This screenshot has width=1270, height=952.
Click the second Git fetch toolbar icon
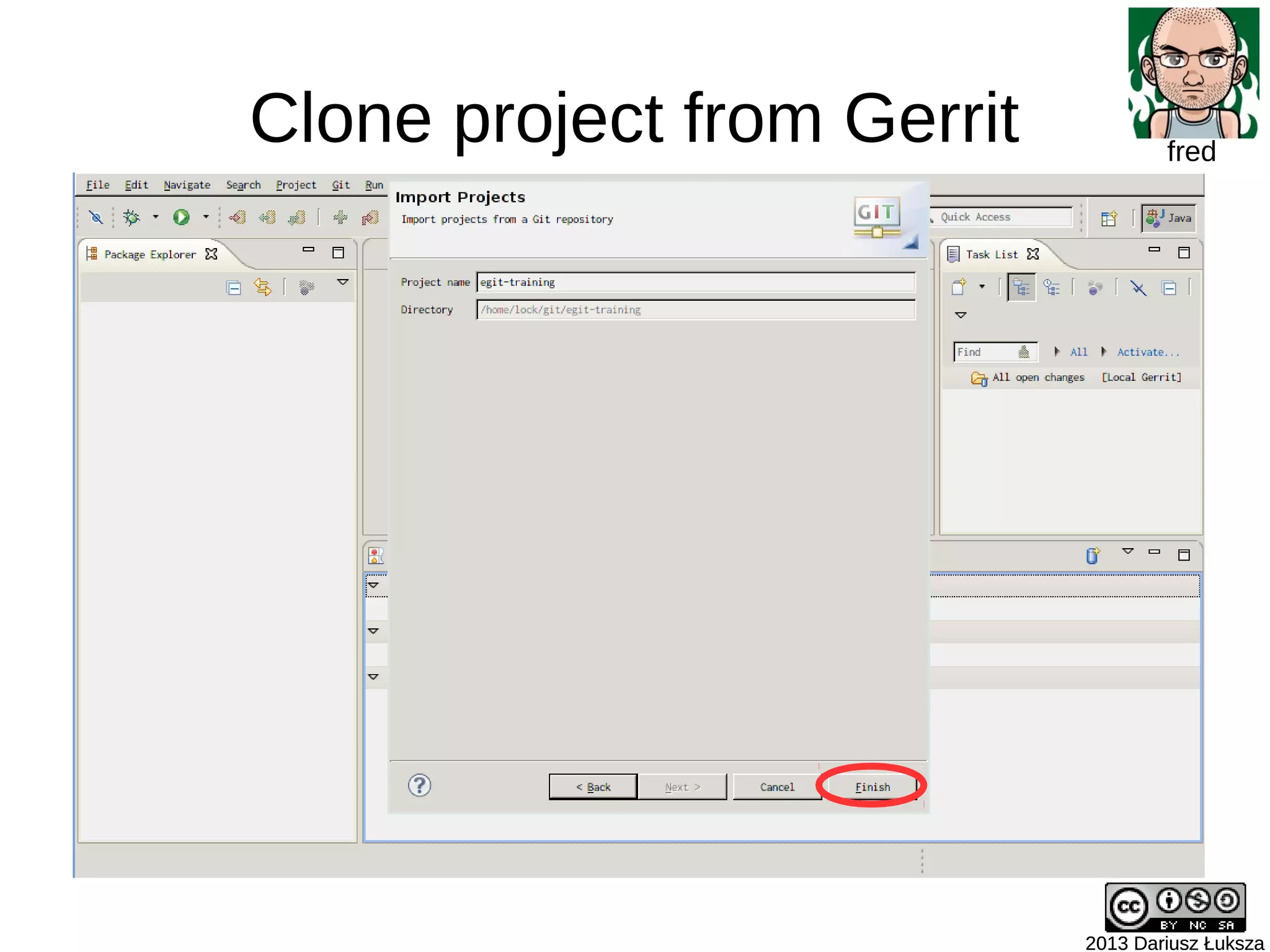(267, 217)
